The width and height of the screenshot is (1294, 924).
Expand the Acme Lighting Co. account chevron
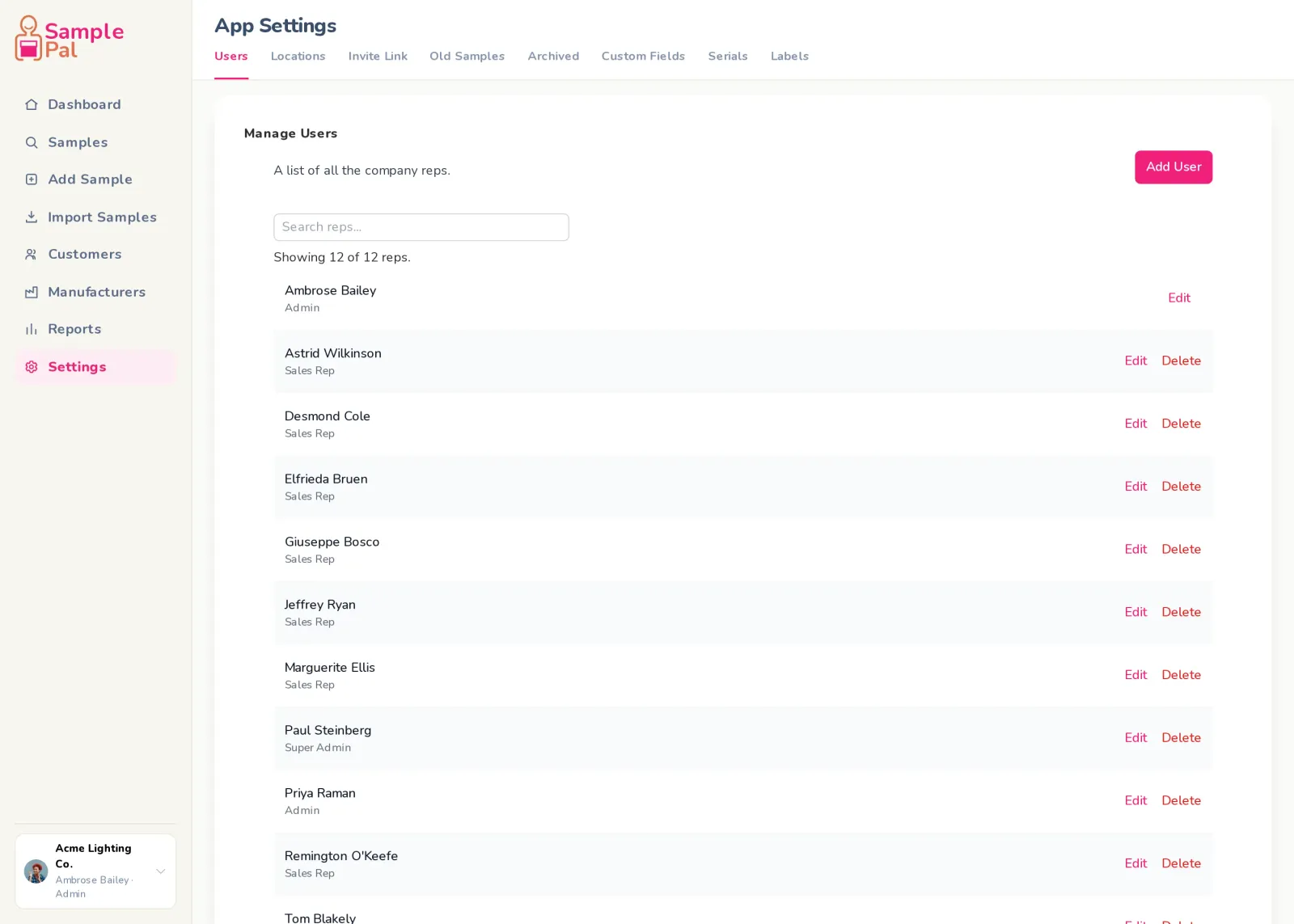[161, 871]
